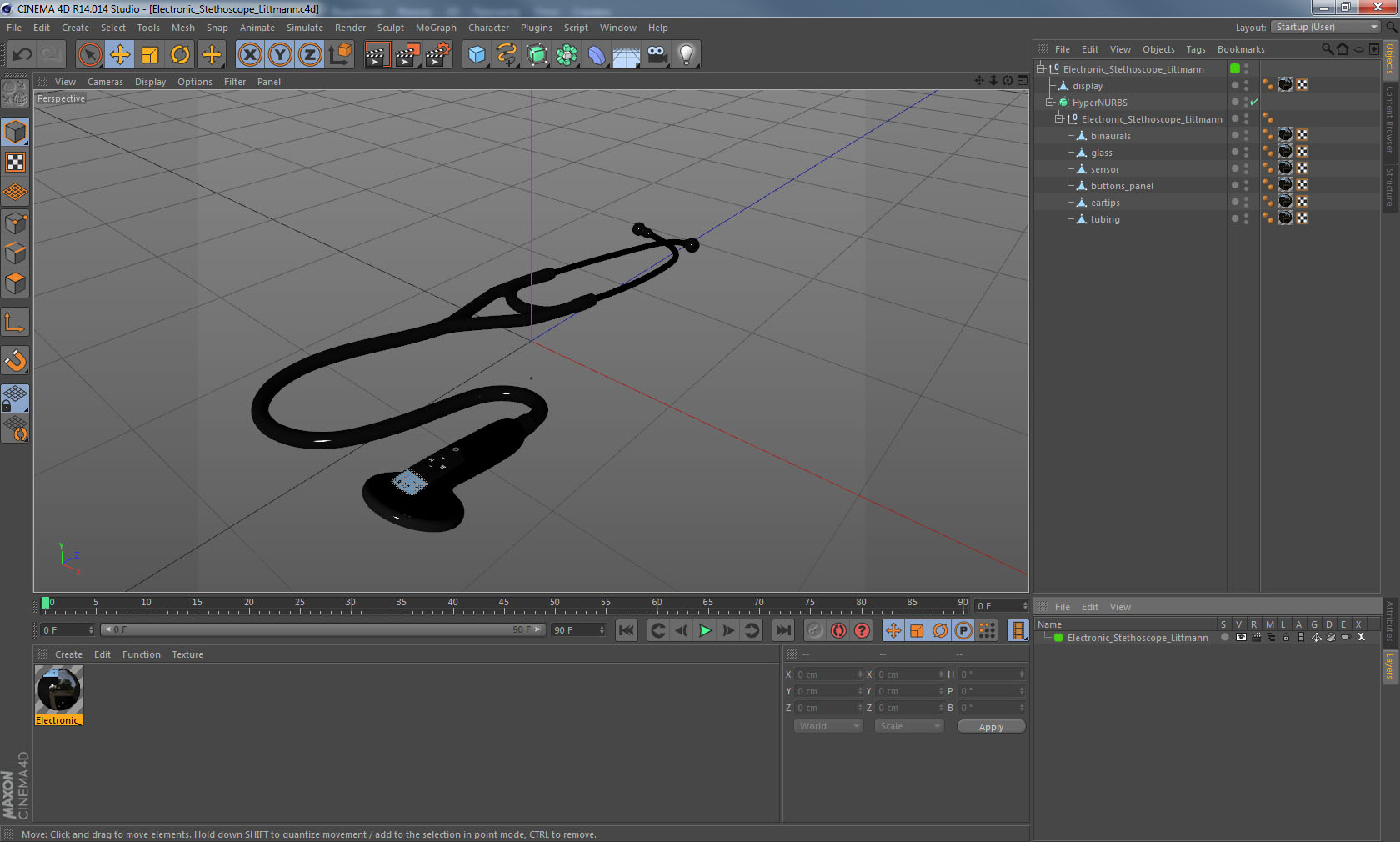Collapse root Electronic_Stethoscope_Littmann tree node
This screenshot has width=1400, height=842.
point(1040,68)
